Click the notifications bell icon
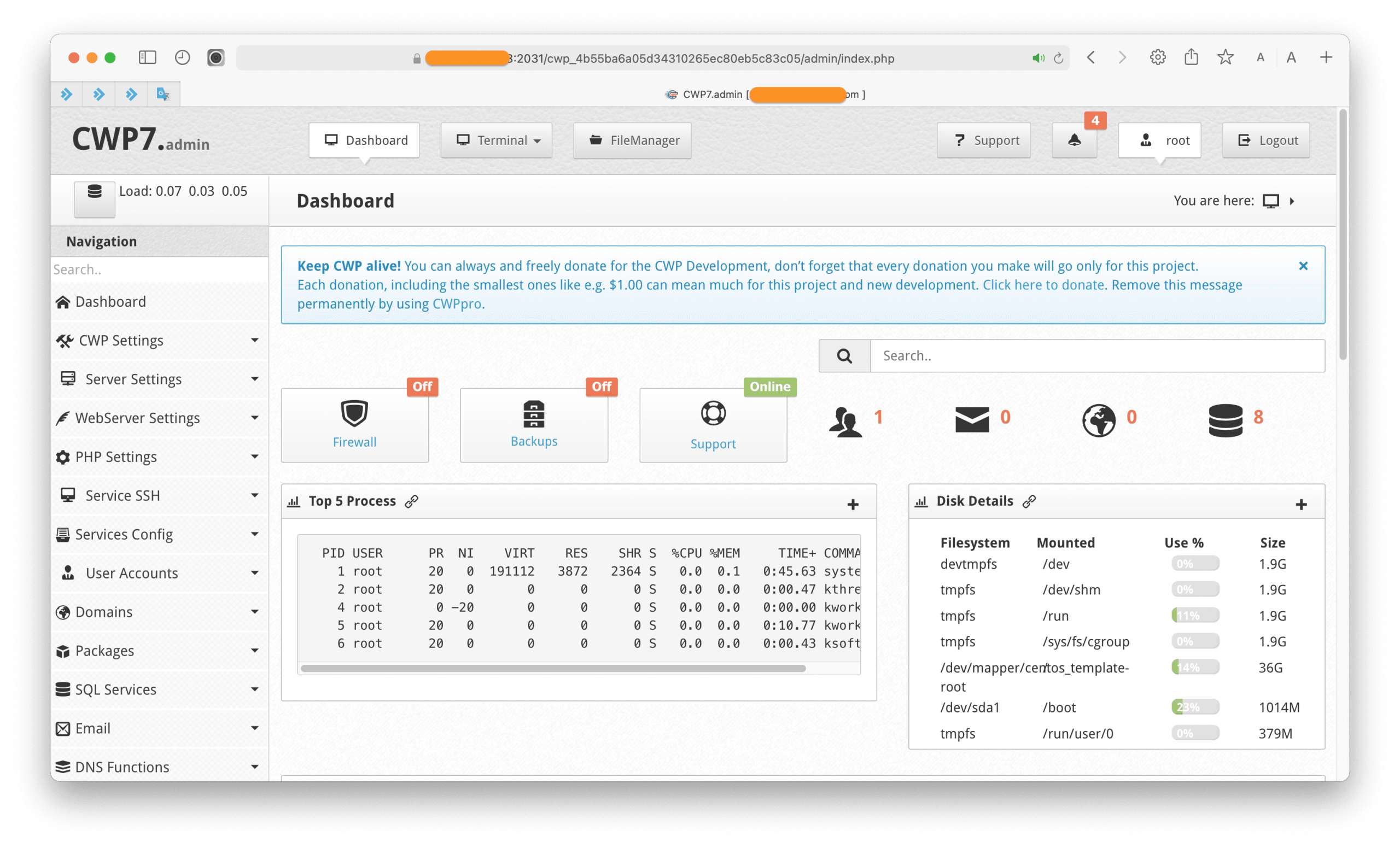Screen dimensions: 1400x848 pos(1074,141)
